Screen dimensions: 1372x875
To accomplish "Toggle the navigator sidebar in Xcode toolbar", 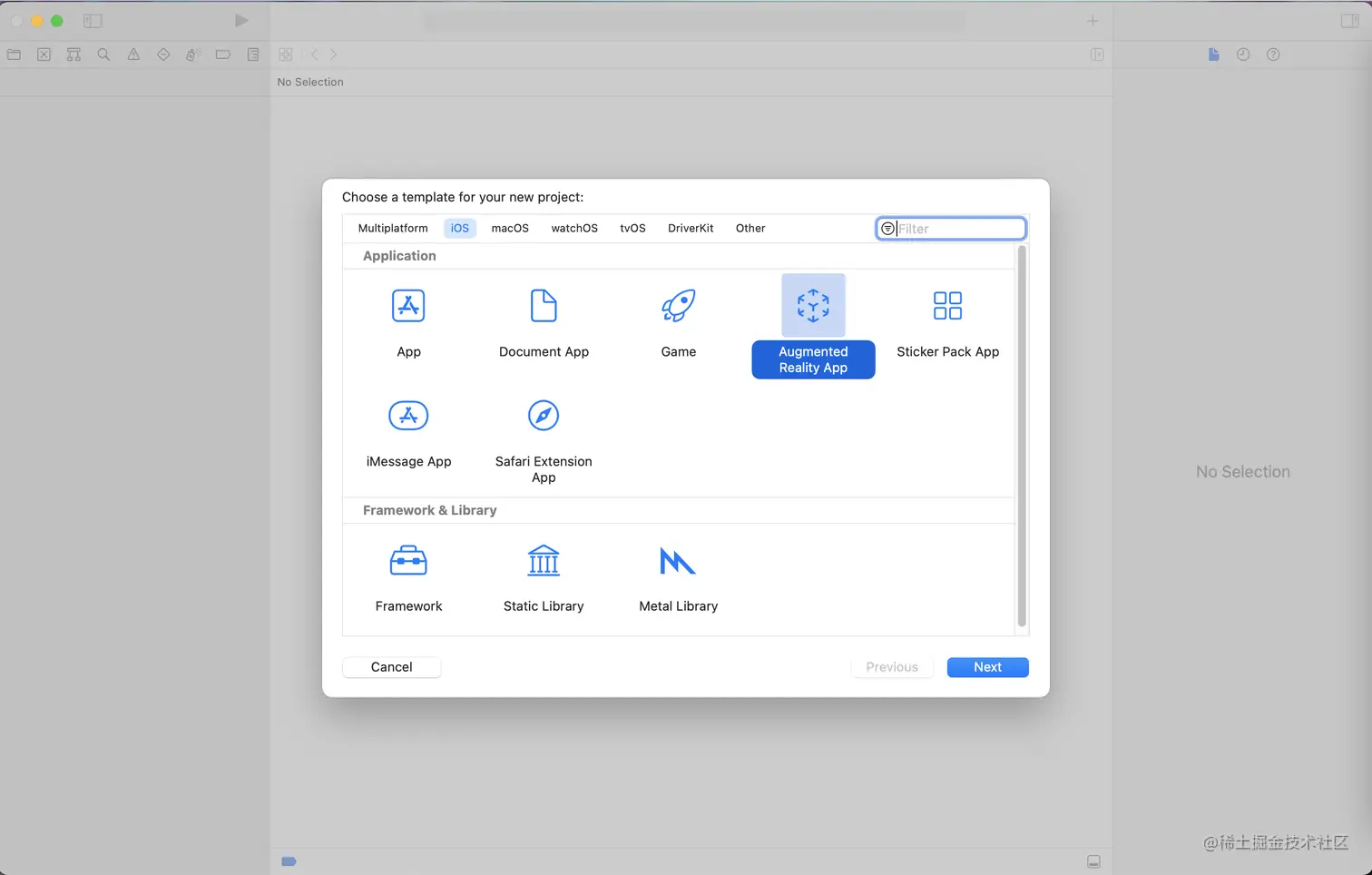I will (93, 20).
